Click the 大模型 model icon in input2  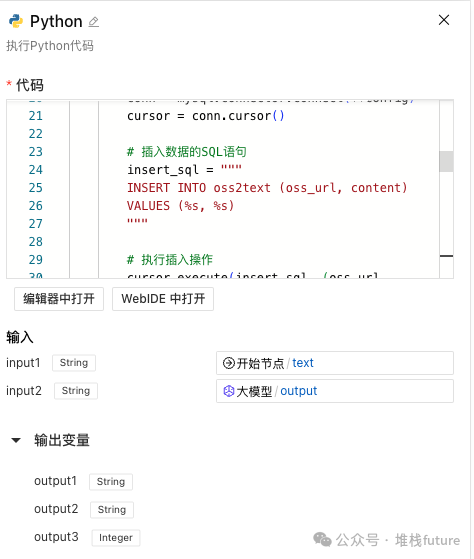(228, 391)
